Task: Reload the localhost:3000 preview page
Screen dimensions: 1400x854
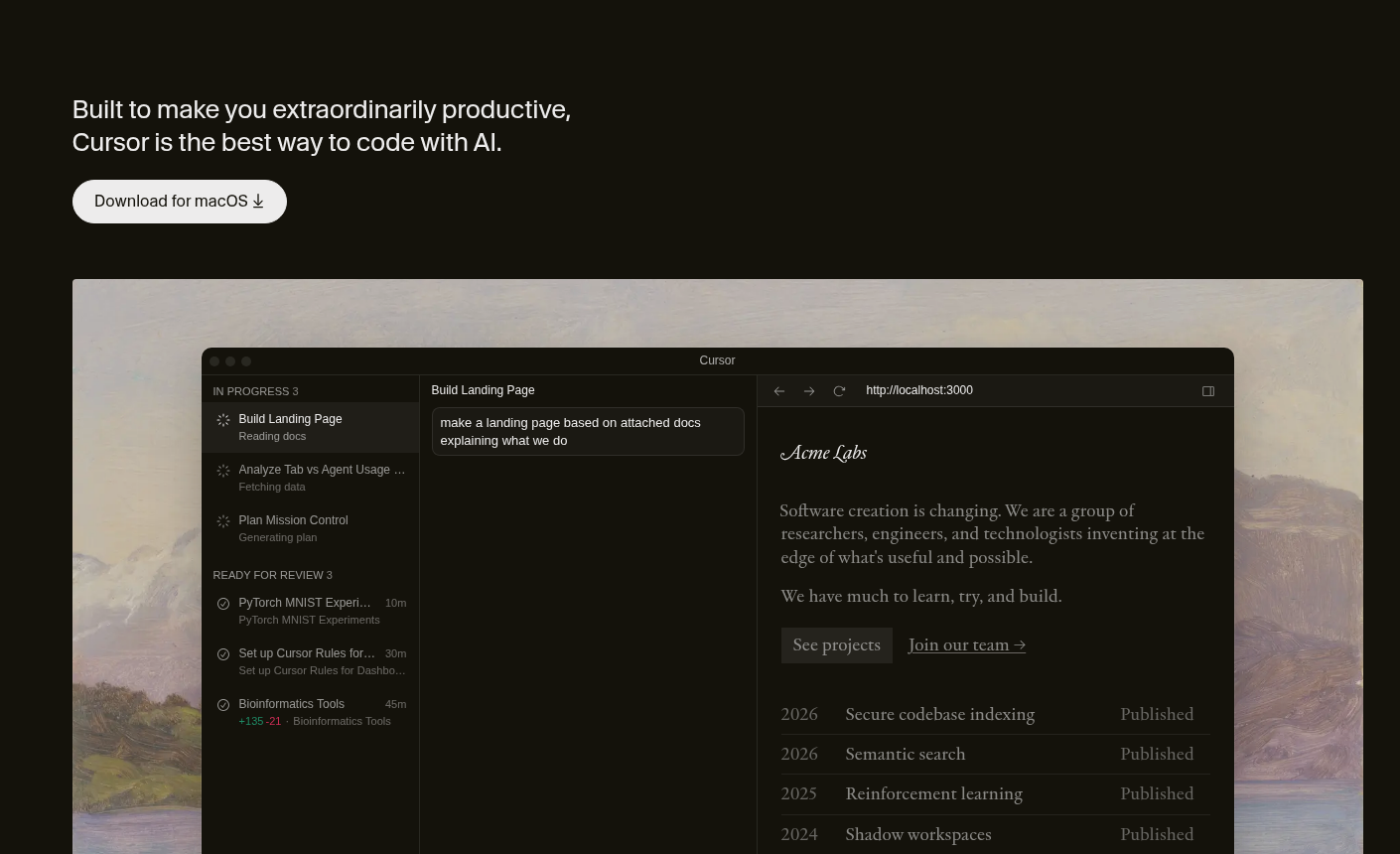Action: coord(839,390)
